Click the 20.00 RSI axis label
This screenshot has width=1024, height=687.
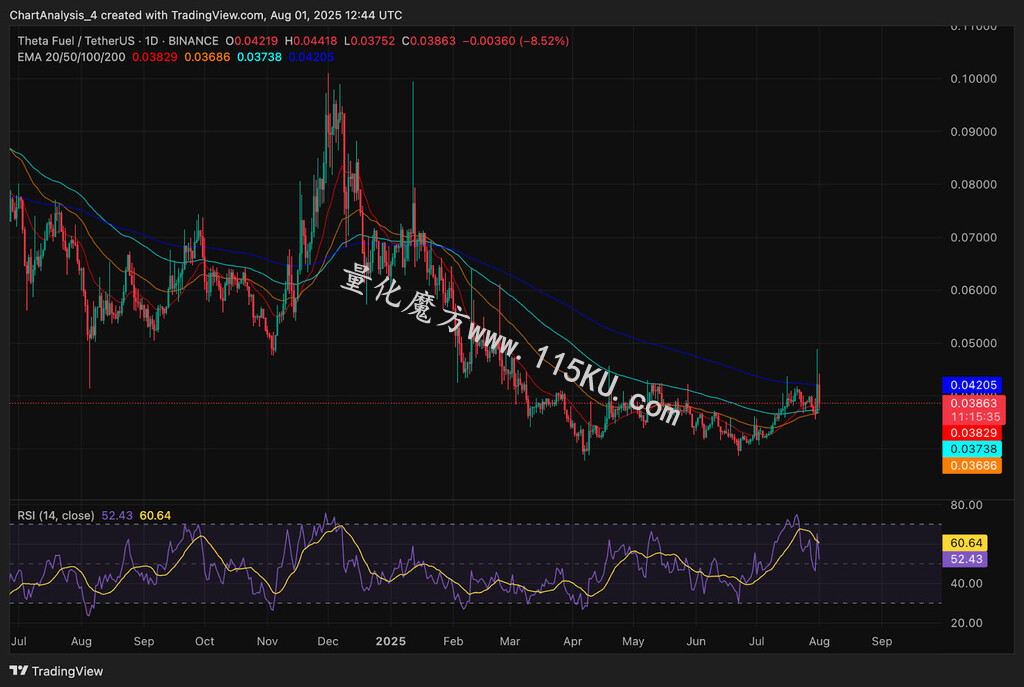[x=966, y=623]
